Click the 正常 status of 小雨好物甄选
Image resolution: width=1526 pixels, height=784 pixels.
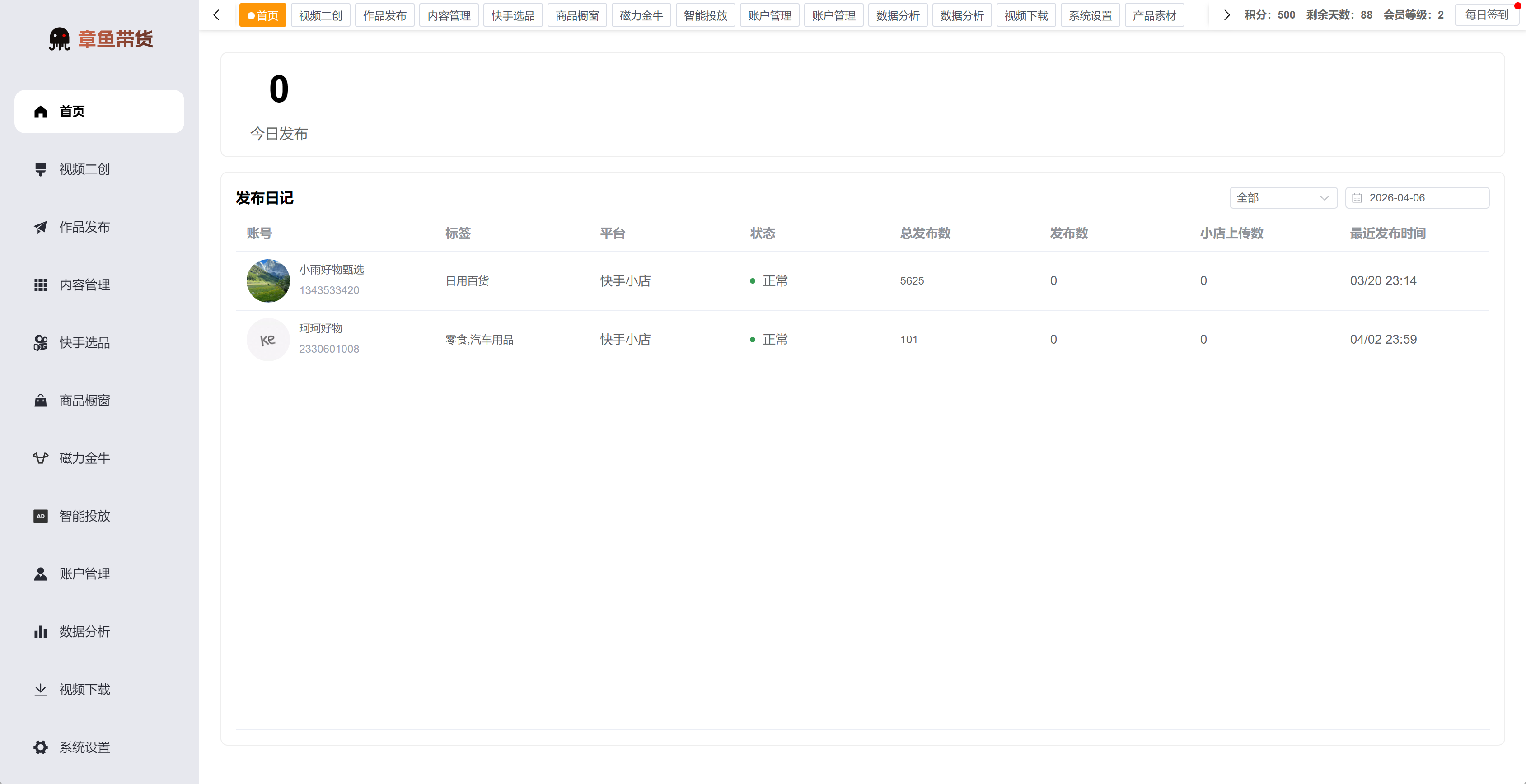pos(769,280)
